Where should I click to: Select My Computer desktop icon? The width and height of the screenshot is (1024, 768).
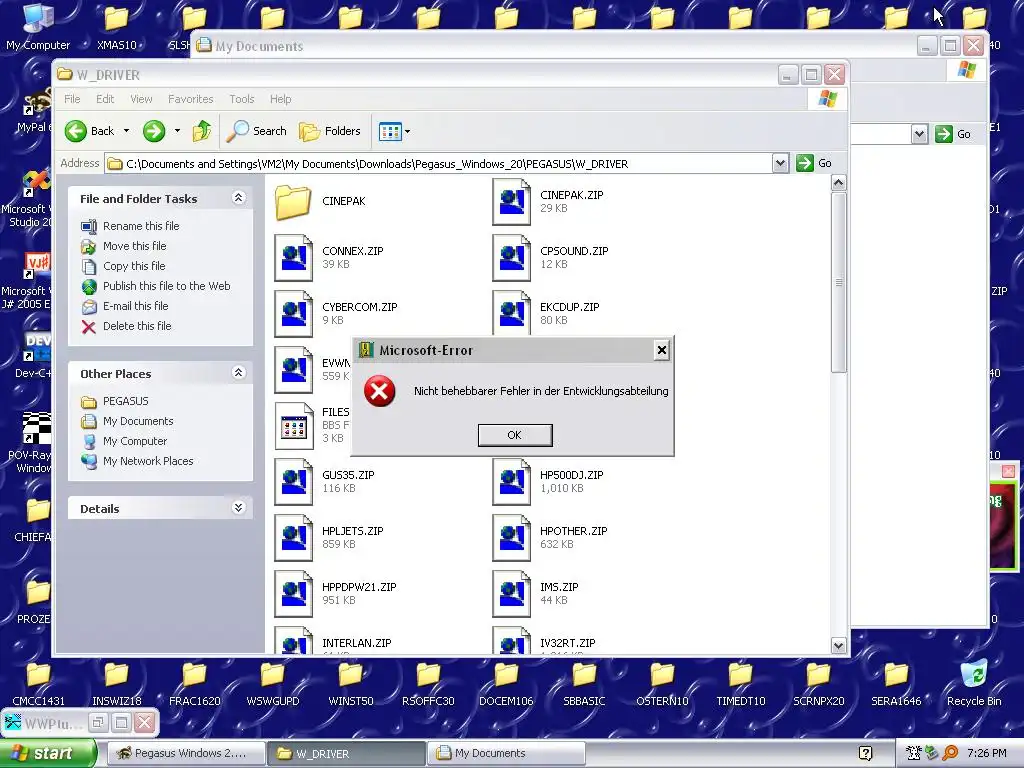(x=38, y=27)
